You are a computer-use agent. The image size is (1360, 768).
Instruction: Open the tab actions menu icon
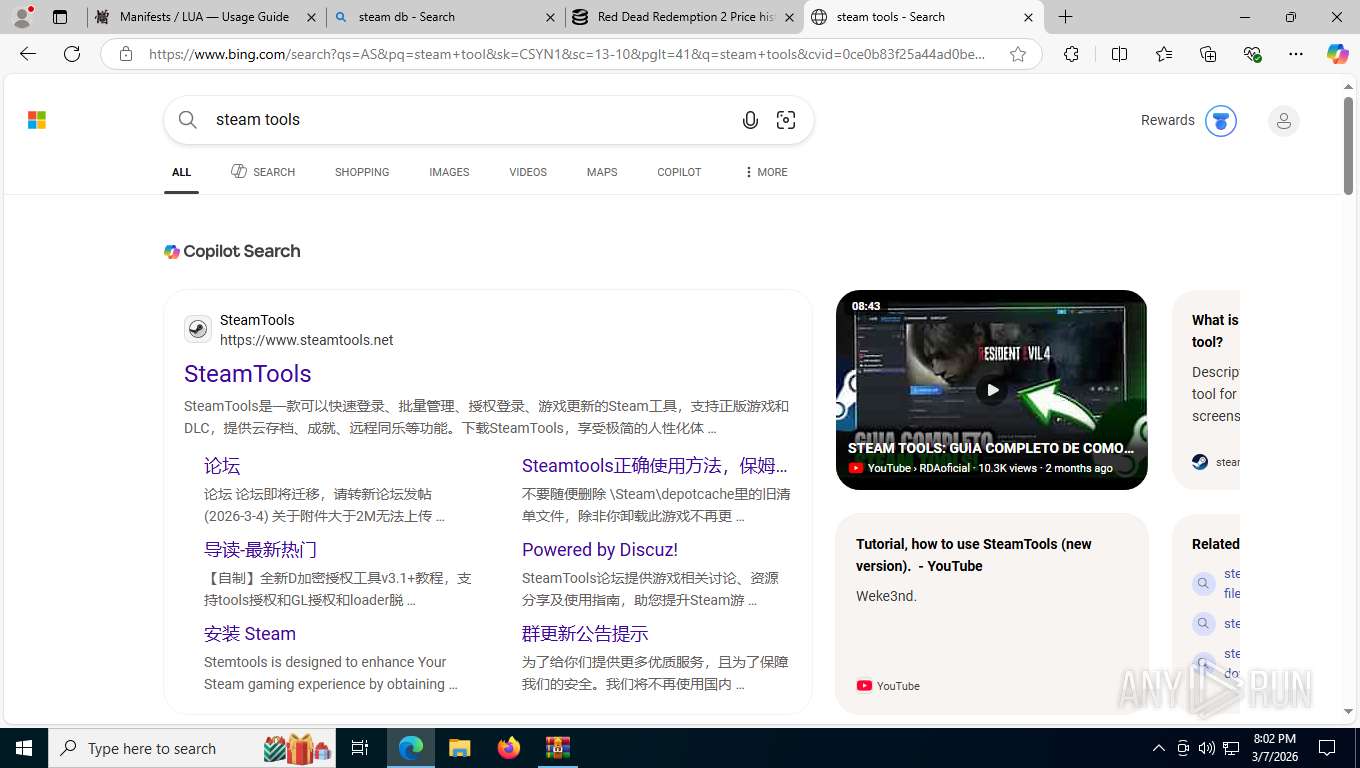tap(60, 17)
